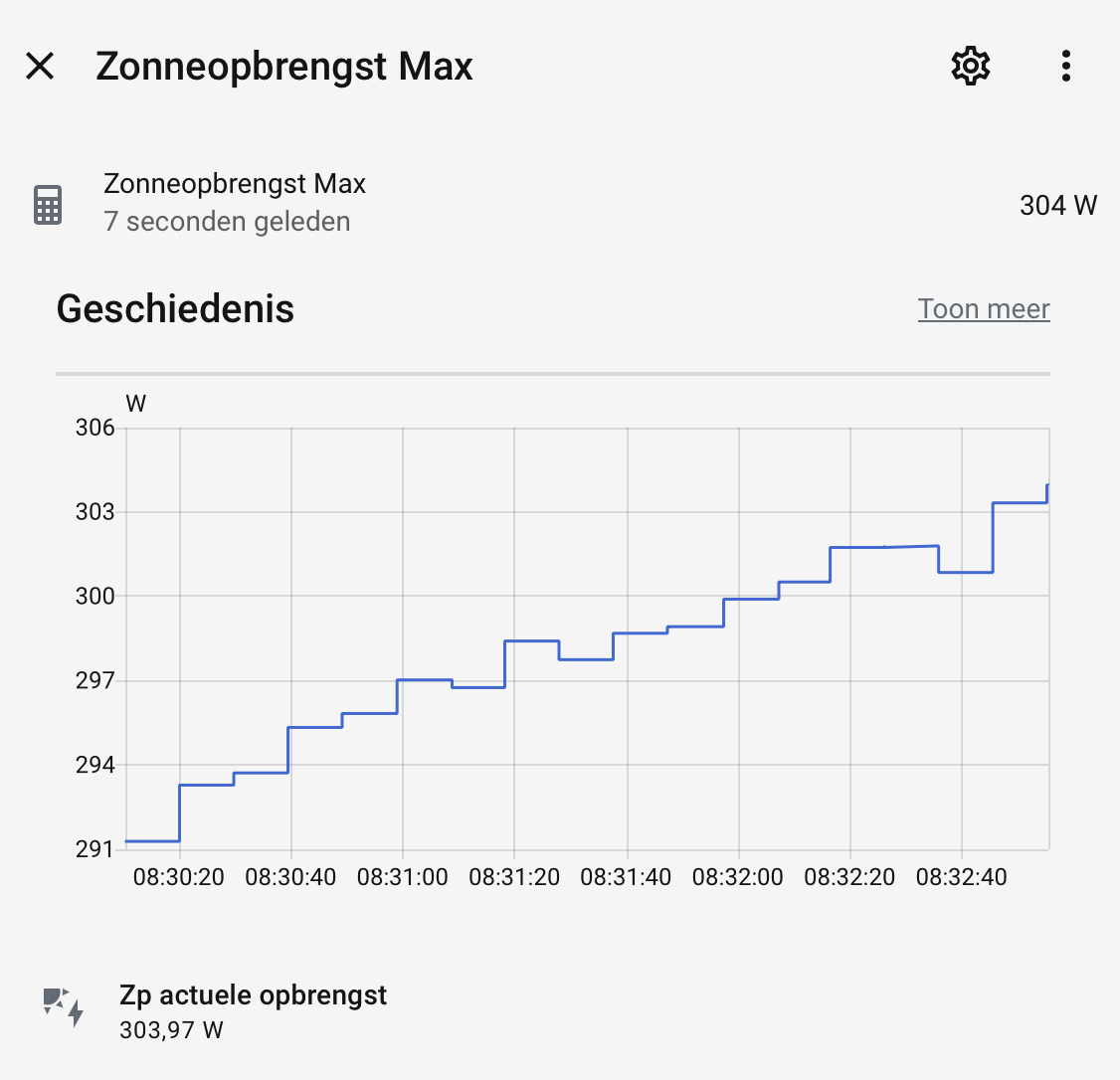Click the 306 value on the y-axis
The image size is (1120, 1080).
point(95,428)
